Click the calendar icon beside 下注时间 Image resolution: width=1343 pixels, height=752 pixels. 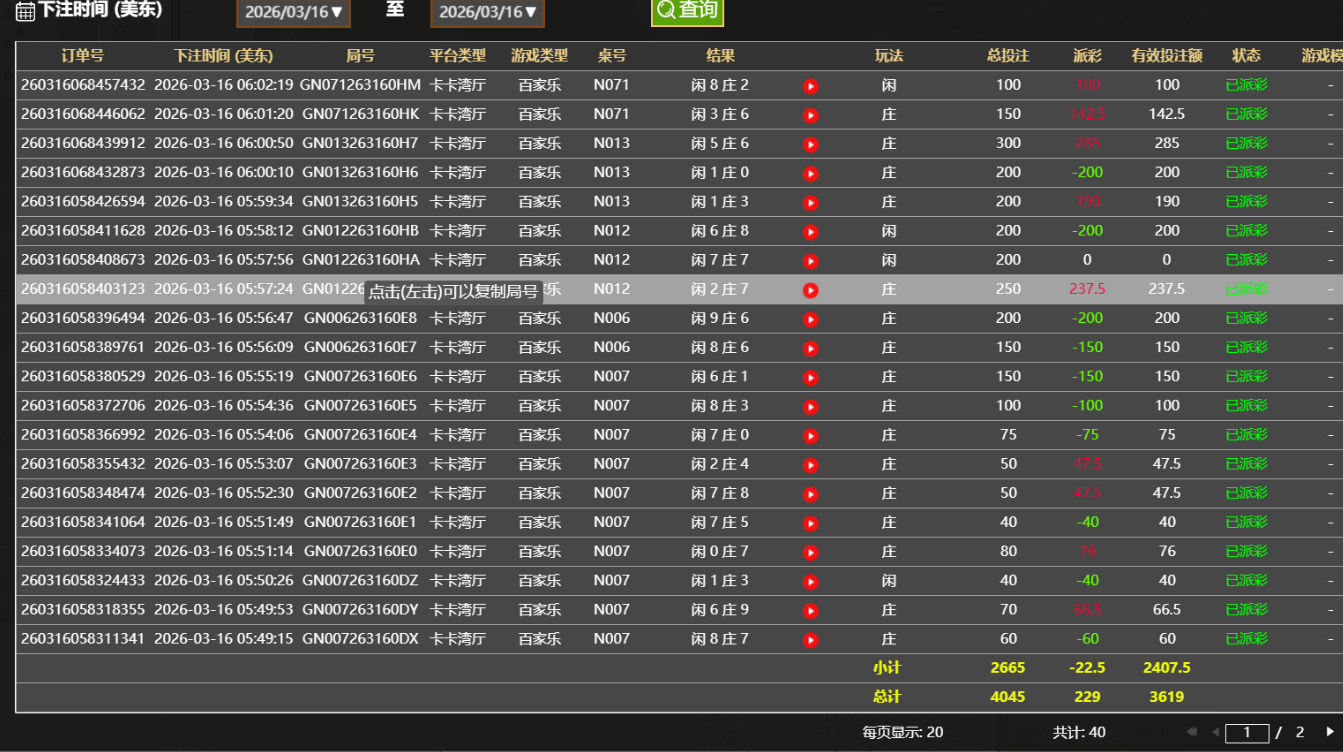click(x=25, y=11)
